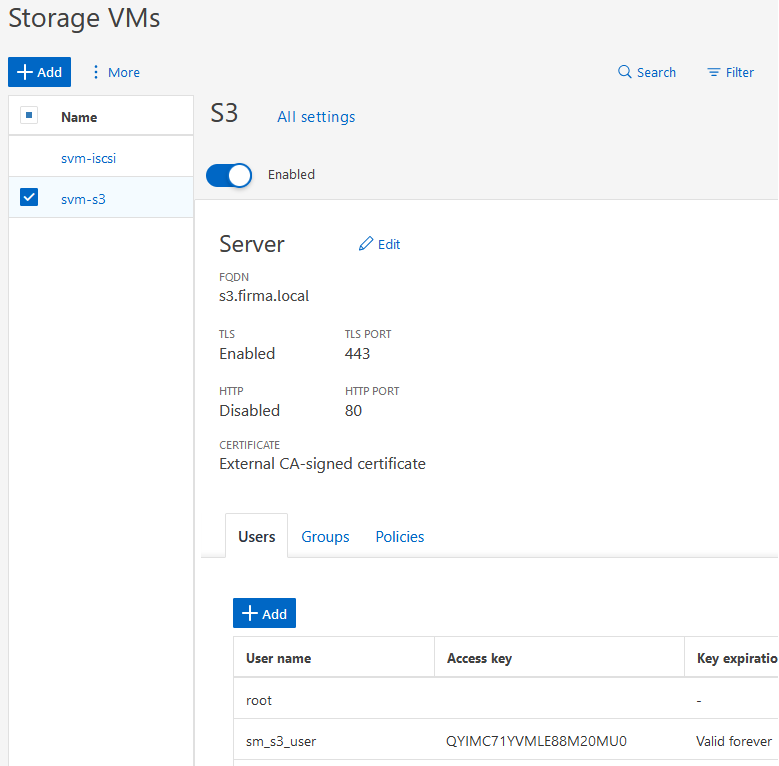Click the top Add storage VM button
Viewport: 779px width, 766px height.
tap(39, 72)
